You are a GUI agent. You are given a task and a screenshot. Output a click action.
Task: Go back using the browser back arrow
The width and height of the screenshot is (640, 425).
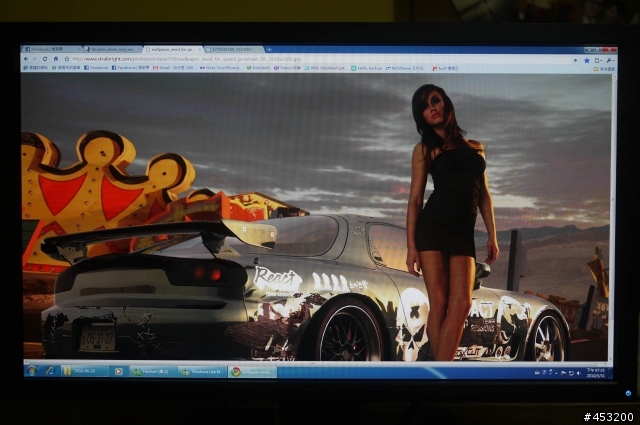point(27,59)
